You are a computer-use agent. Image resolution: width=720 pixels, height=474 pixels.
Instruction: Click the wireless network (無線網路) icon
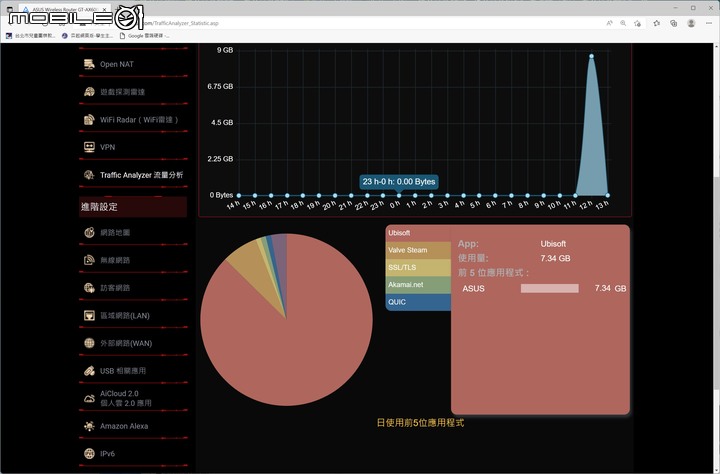[x=89, y=260]
